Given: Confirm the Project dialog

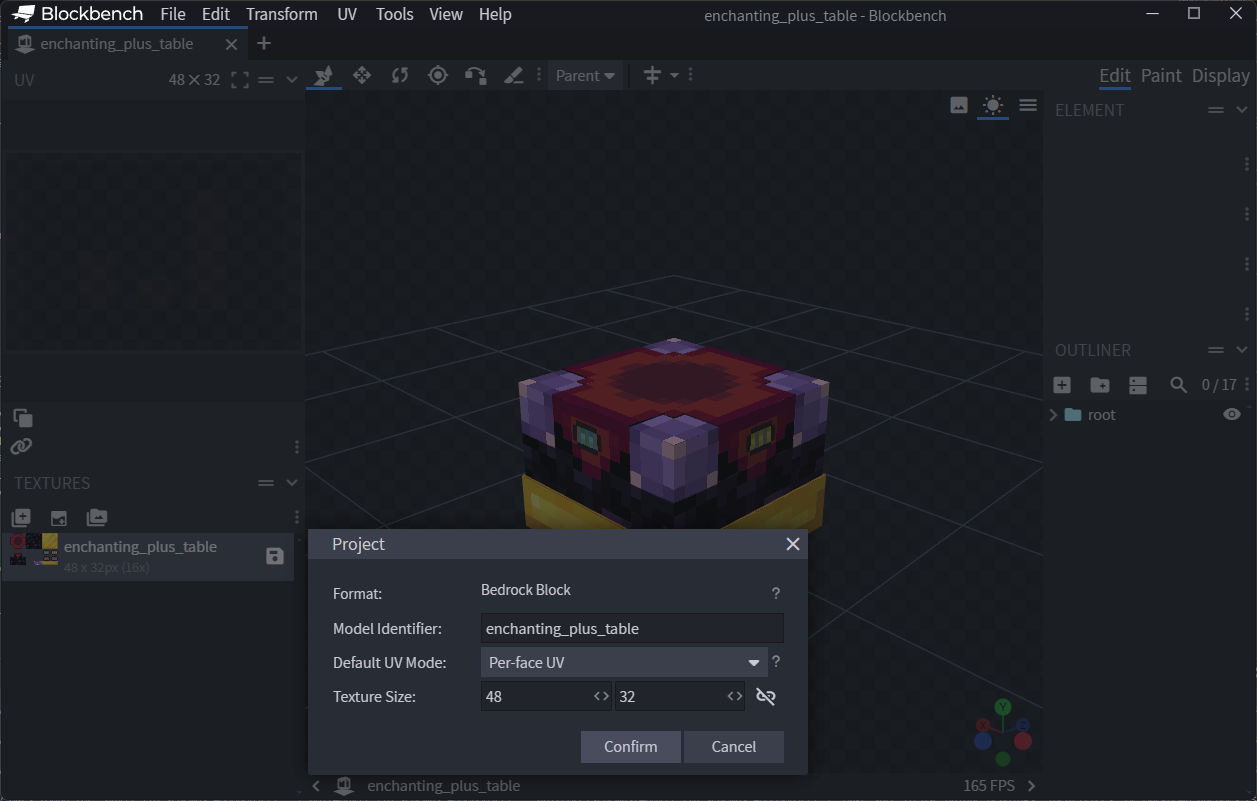Looking at the screenshot, I should click(x=630, y=747).
